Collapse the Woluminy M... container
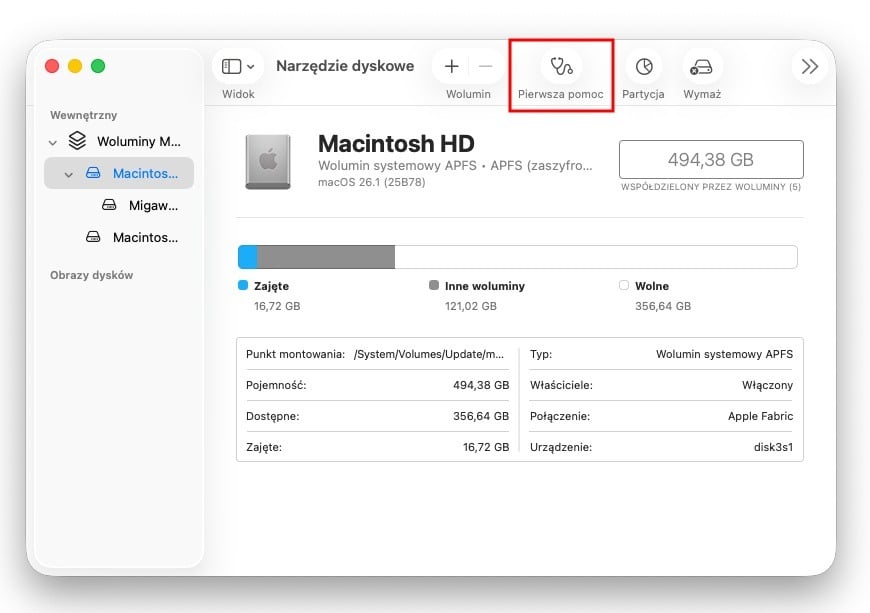 (53, 143)
